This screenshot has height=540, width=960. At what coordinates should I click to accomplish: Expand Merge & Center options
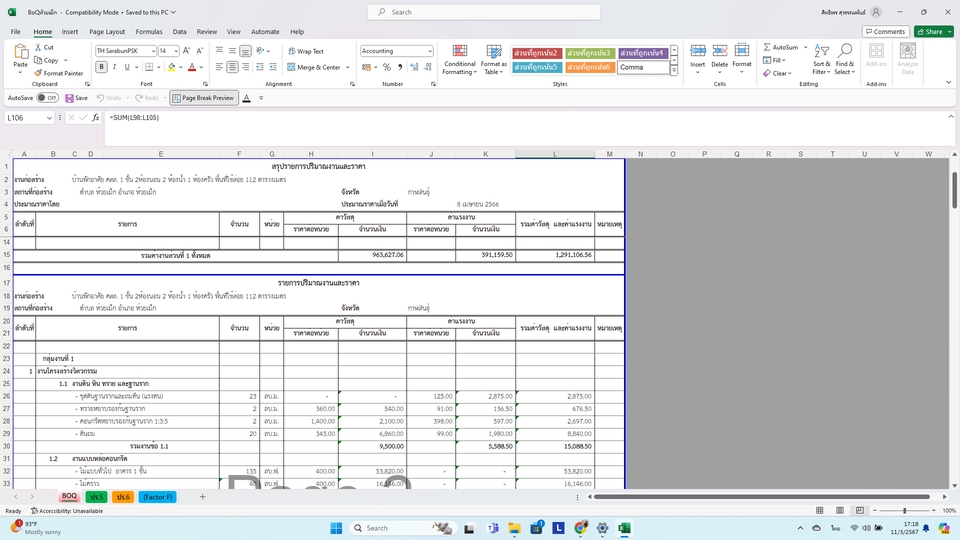[348, 67]
